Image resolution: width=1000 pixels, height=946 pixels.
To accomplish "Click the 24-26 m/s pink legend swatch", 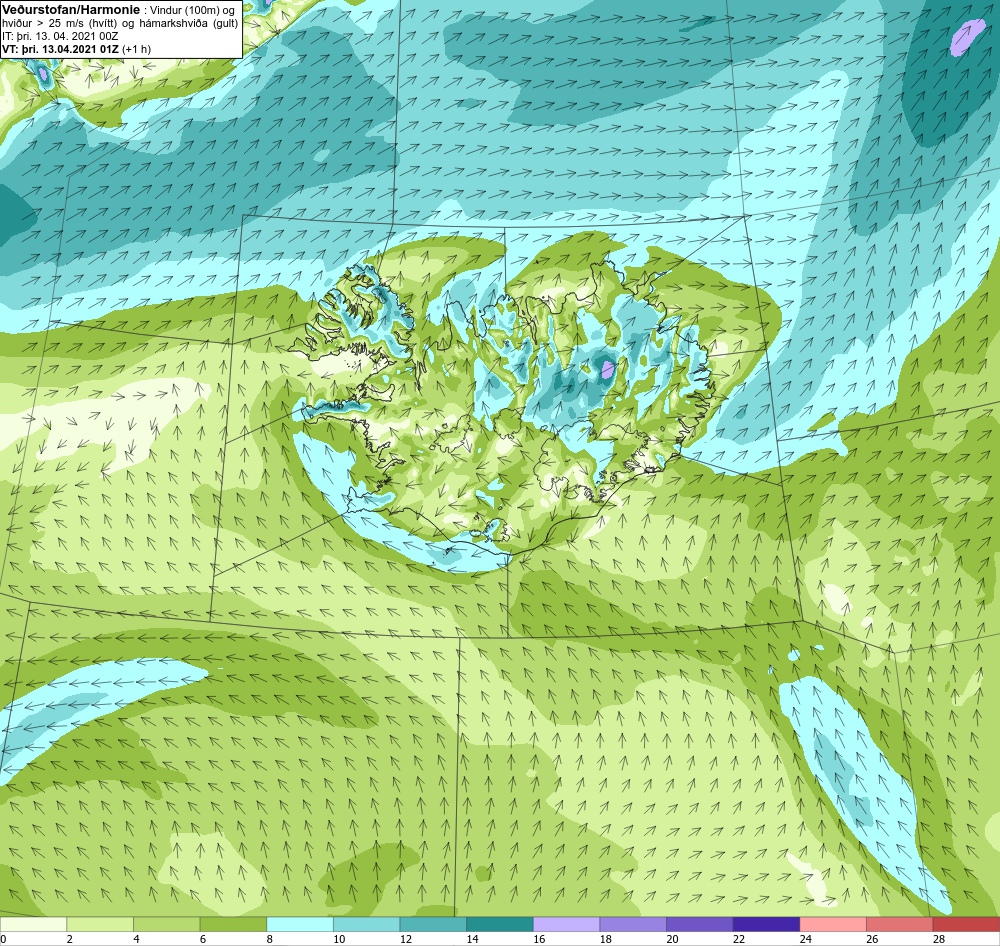I will [833, 924].
